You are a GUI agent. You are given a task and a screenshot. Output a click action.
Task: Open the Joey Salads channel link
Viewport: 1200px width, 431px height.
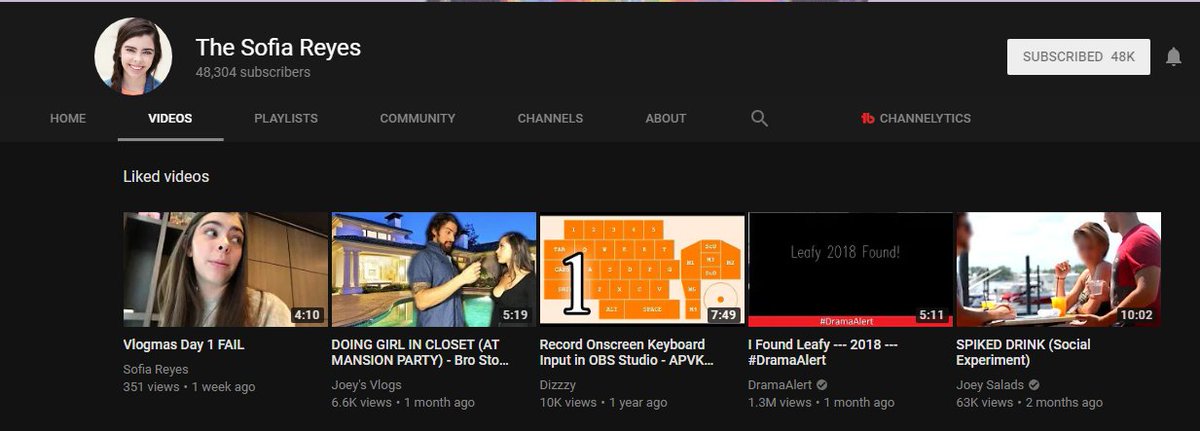(989, 385)
